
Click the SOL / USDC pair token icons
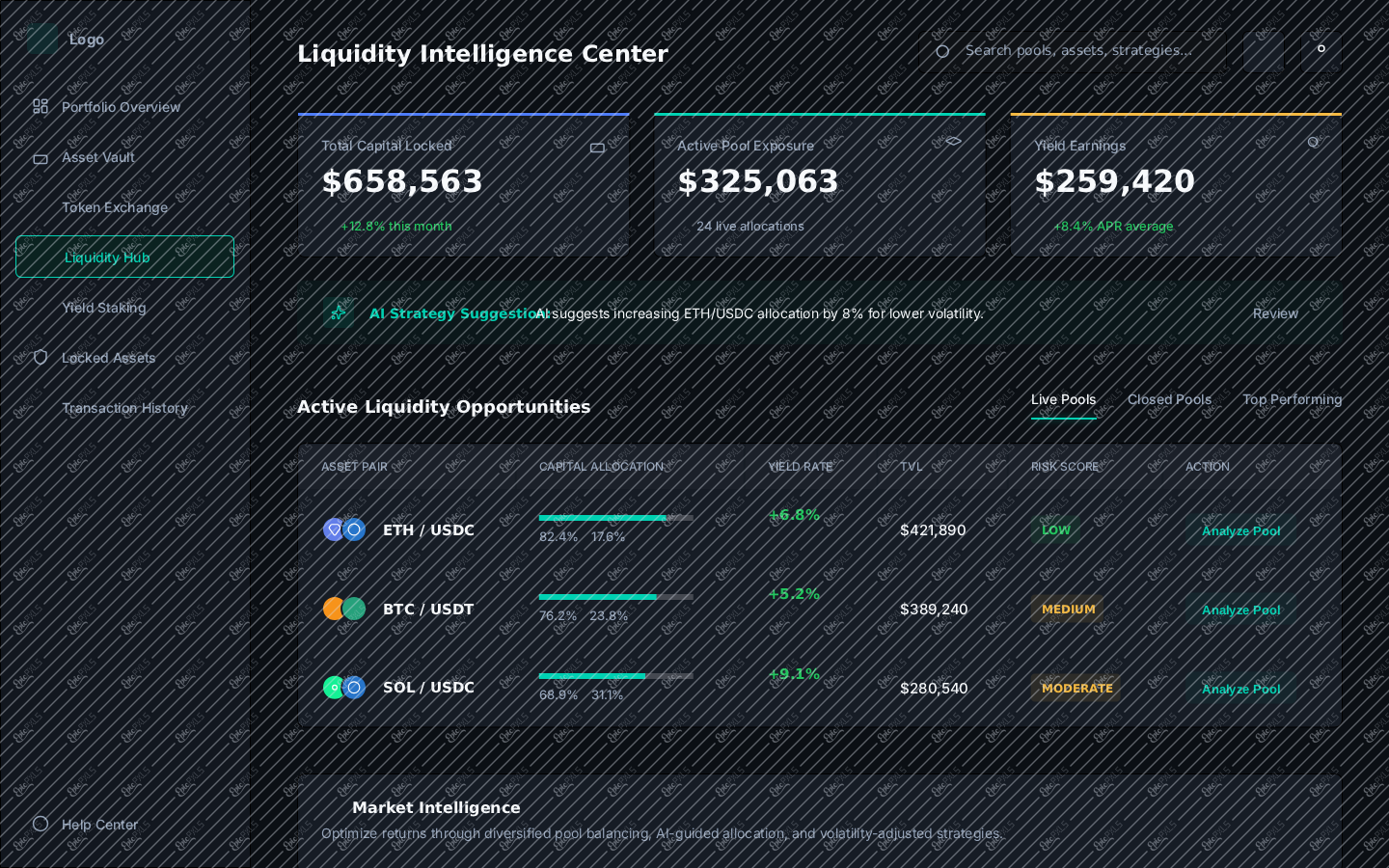(x=344, y=688)
